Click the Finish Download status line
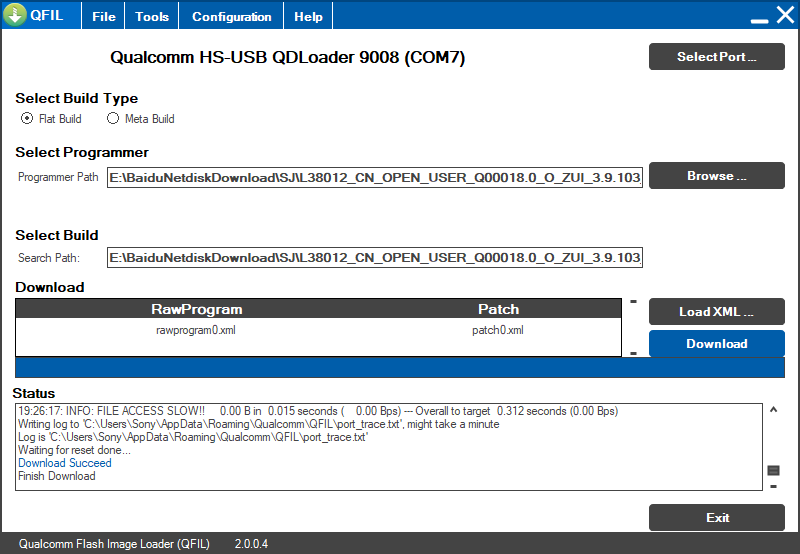800x554 pixels. tap(57, 476)
